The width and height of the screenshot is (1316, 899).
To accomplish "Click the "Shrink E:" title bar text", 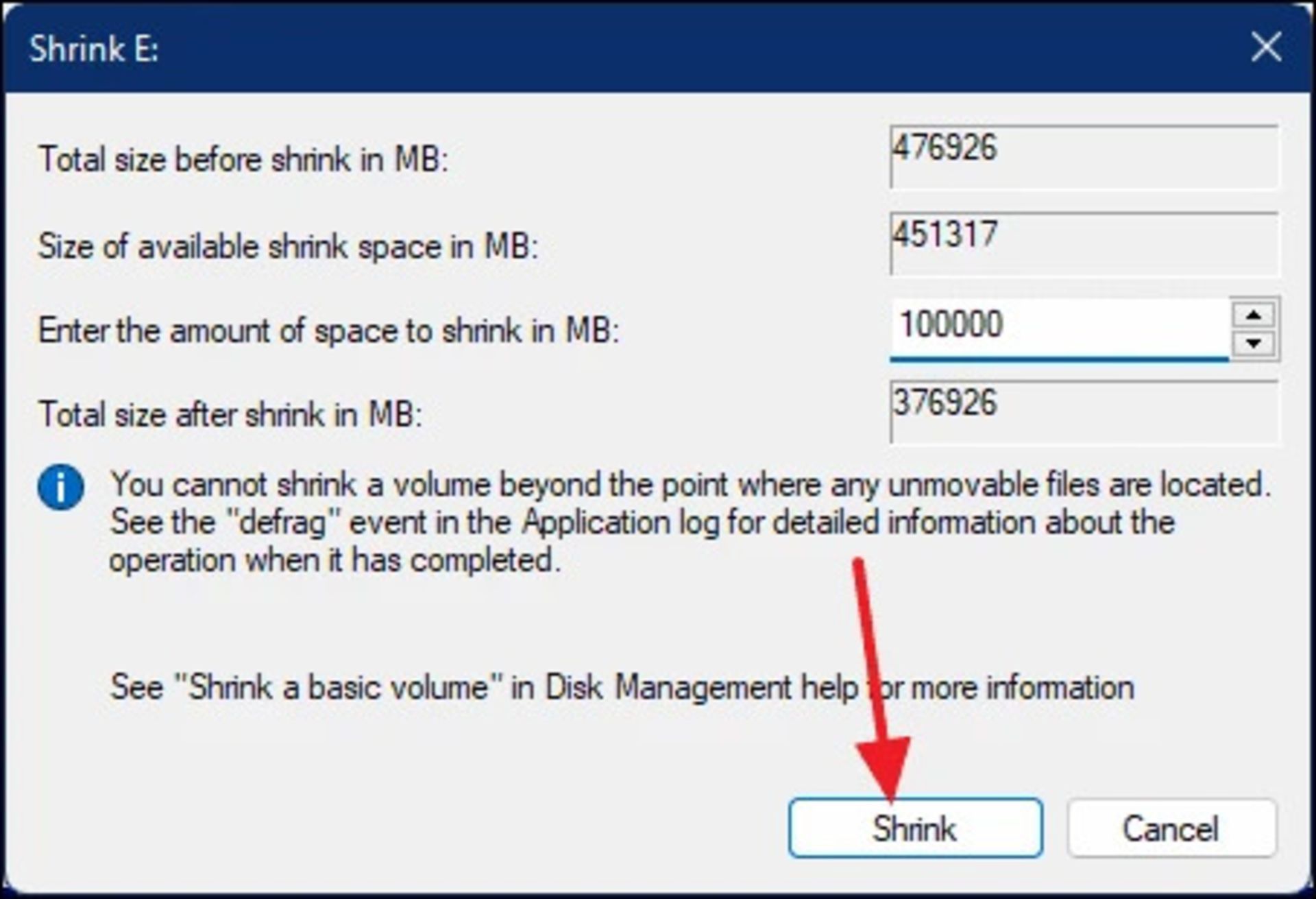I will point(94,49).
